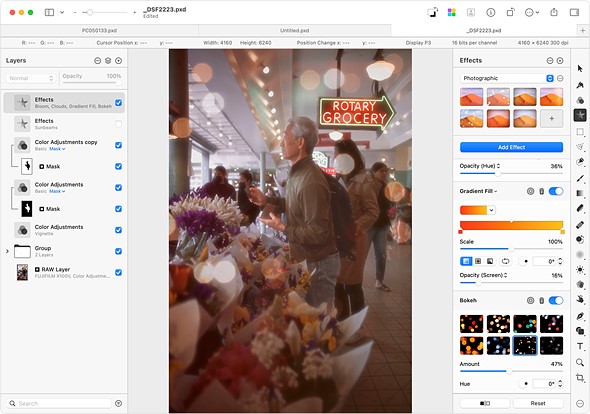
Task: Click the Add Effect button
Action: pyautogui.click(x=511, y=147)
